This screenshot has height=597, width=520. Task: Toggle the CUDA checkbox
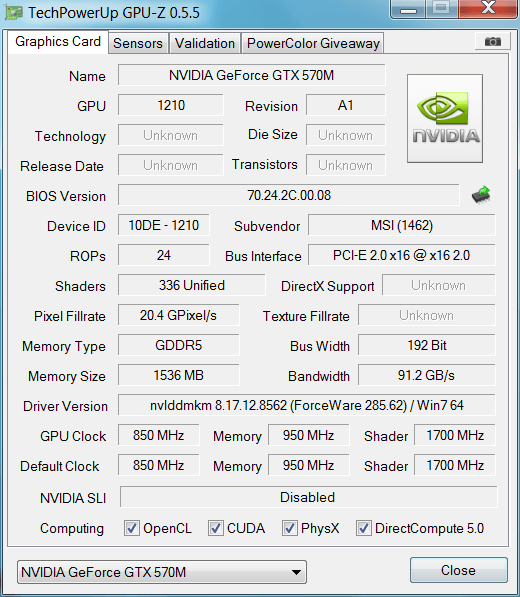(x=216, y=528)
